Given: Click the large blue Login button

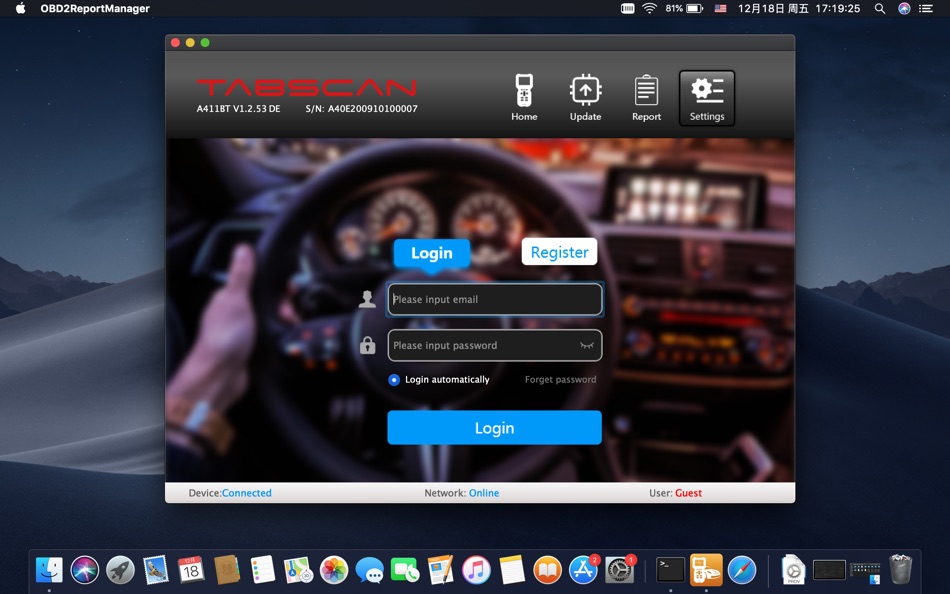Looking at the screenshot, I should coord(494,427).
